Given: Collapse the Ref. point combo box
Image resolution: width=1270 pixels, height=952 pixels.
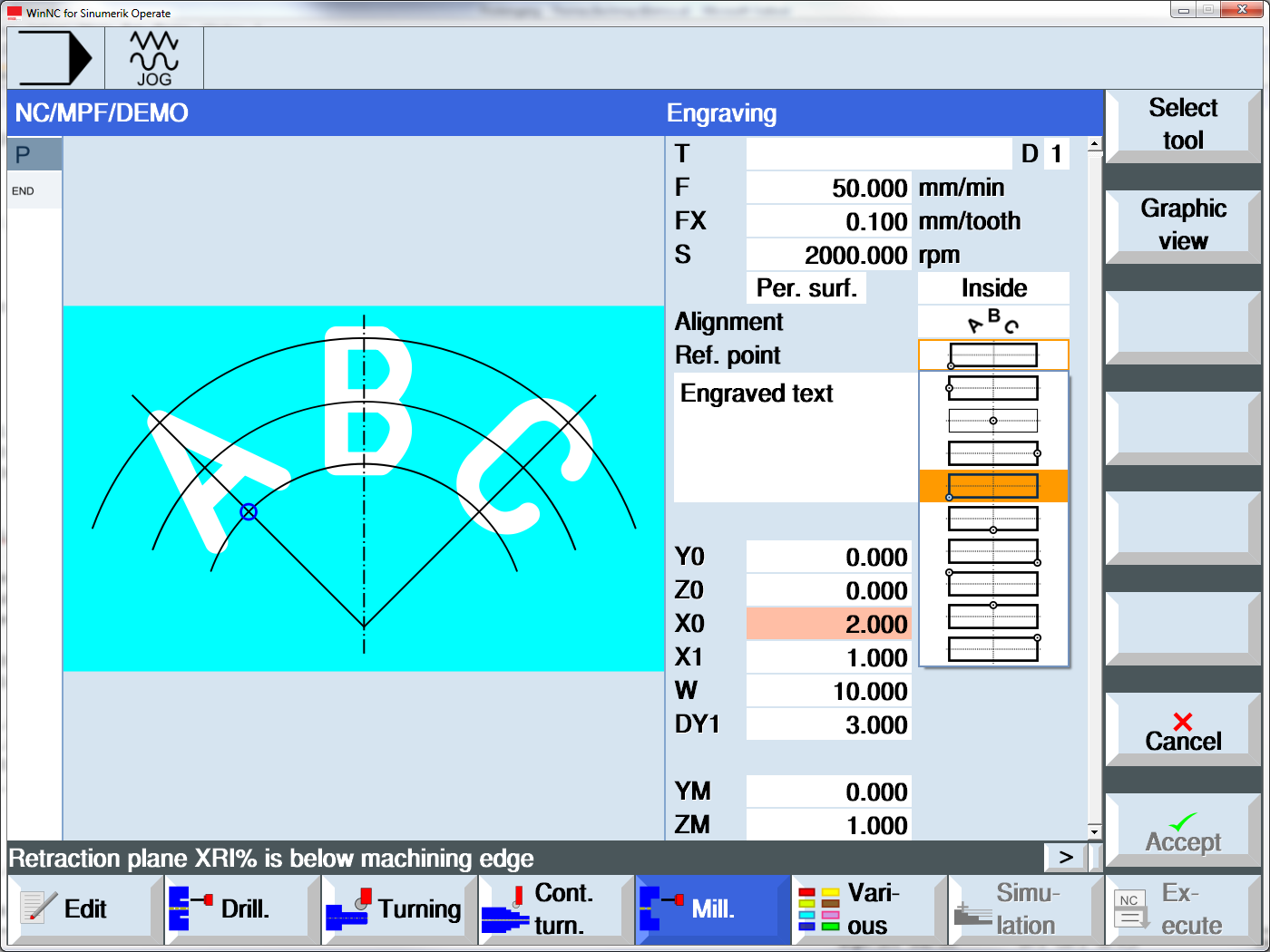Looking at the screenshot, I should [993, 355].
